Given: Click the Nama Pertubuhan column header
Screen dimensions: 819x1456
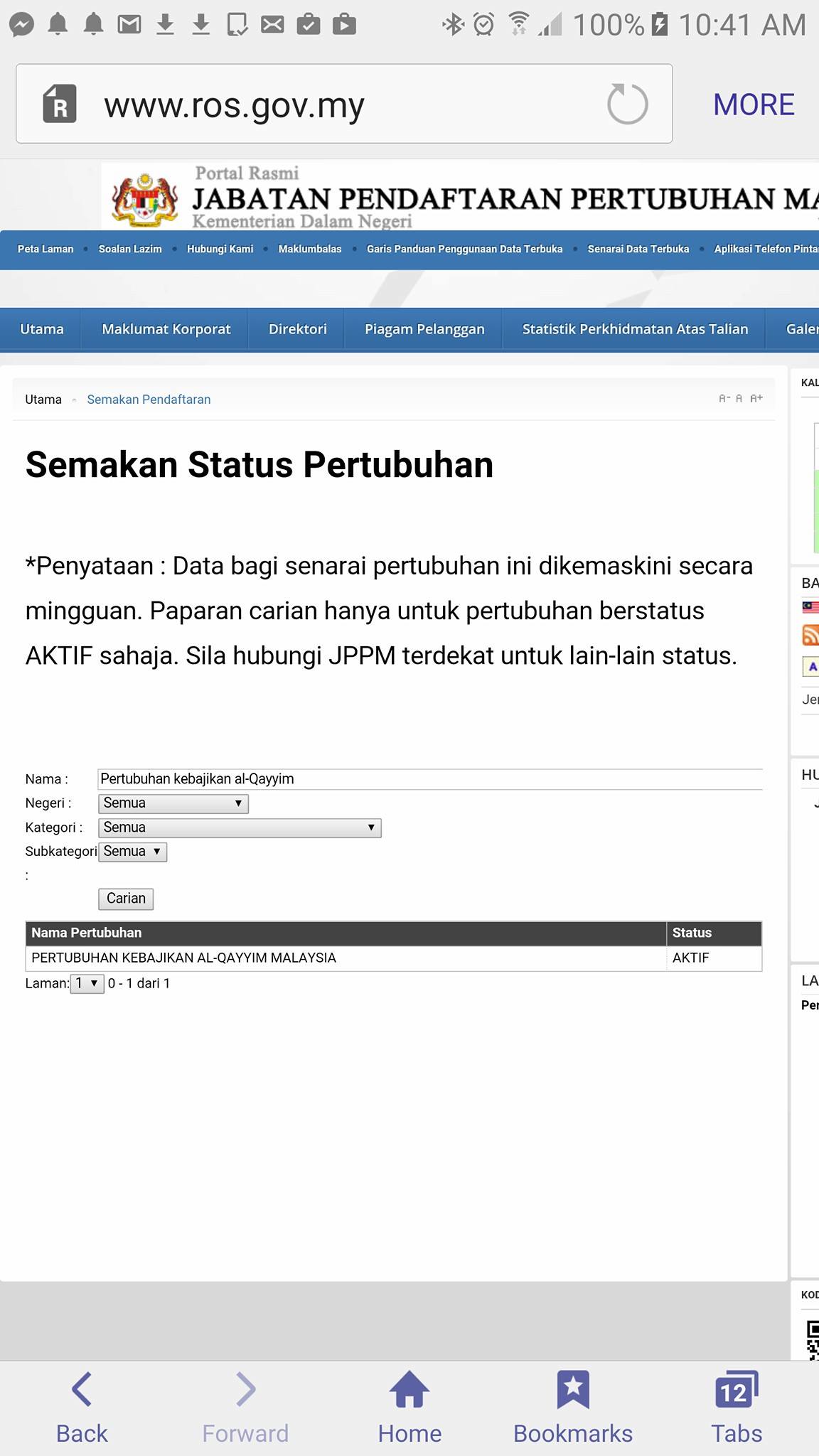Looking at the screenshot, I should click(x=346, y=933).
